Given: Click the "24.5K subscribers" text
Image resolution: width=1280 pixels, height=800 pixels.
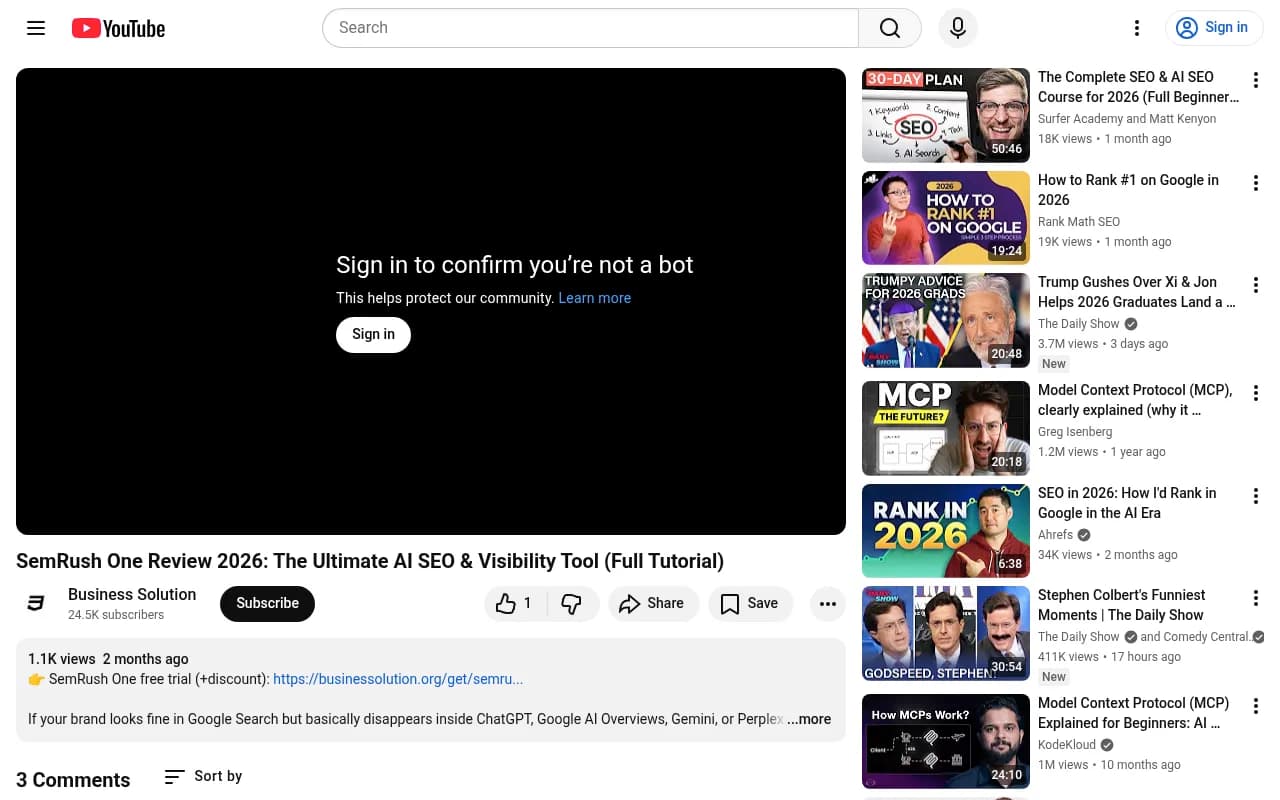Looking at the screenshot, I should tap(116, 615).
